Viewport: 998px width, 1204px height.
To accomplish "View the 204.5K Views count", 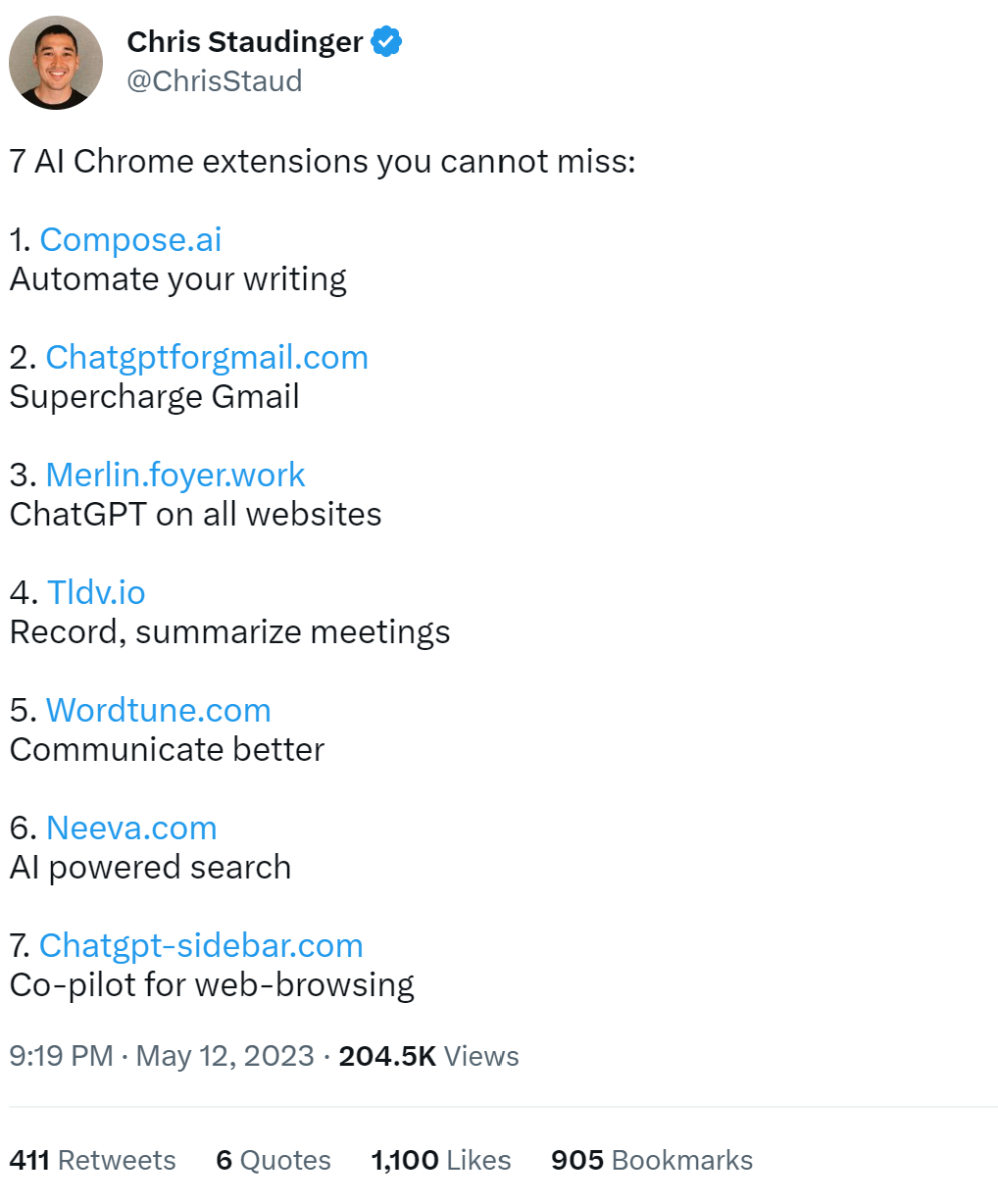I will click(x=428, y=1057).
